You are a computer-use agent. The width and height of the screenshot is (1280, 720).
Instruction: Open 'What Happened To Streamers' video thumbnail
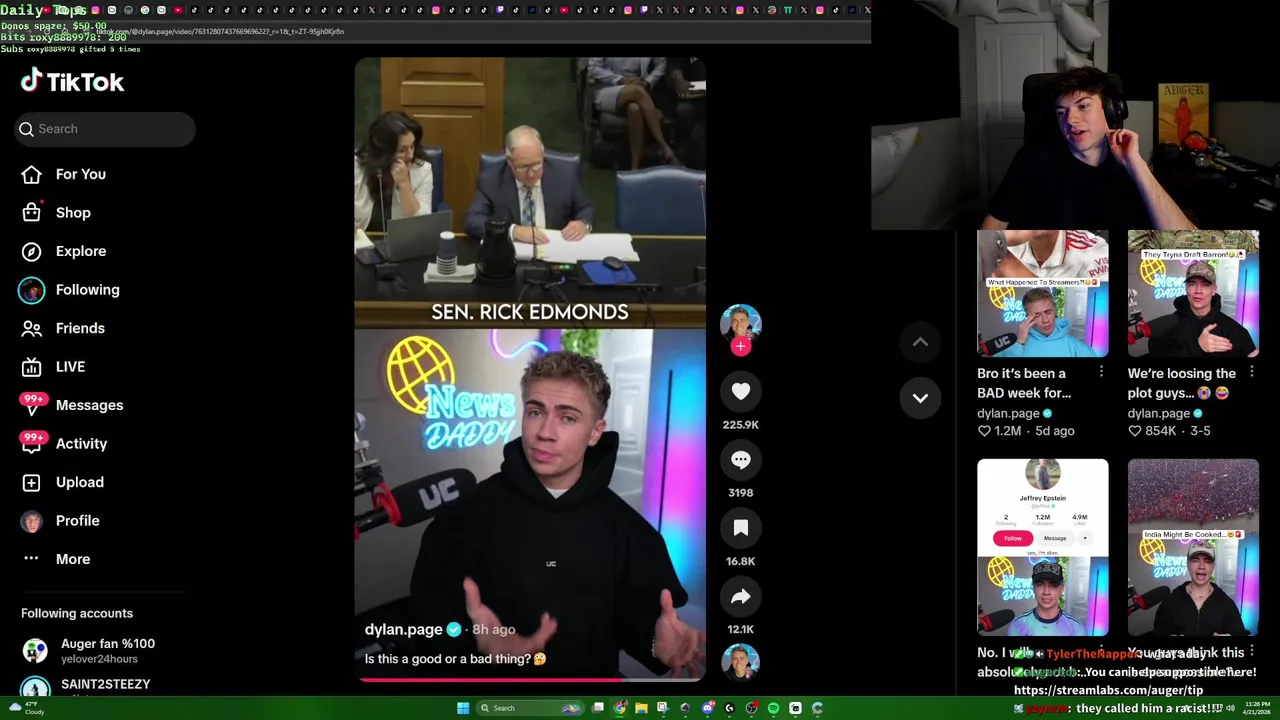pyautogui.click(x=1042, y=293)
